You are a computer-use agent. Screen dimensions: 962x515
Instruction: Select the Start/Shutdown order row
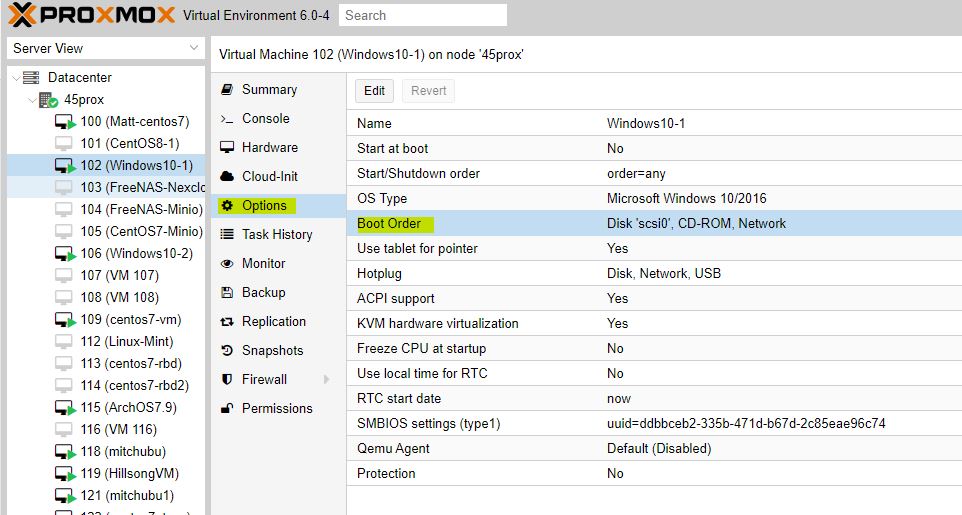(x=654, y=174)
